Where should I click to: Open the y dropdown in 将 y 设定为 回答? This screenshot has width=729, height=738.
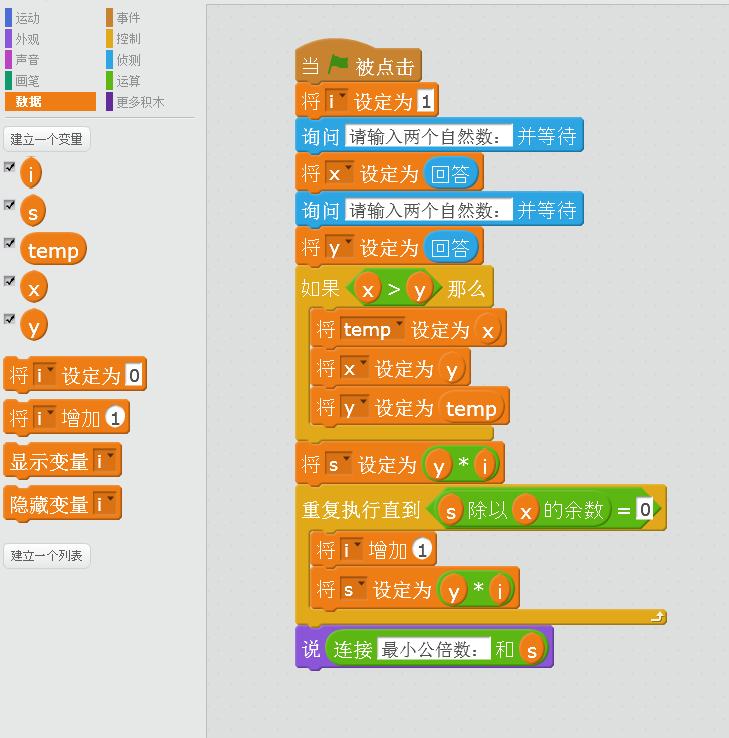(x=339, y=247)
